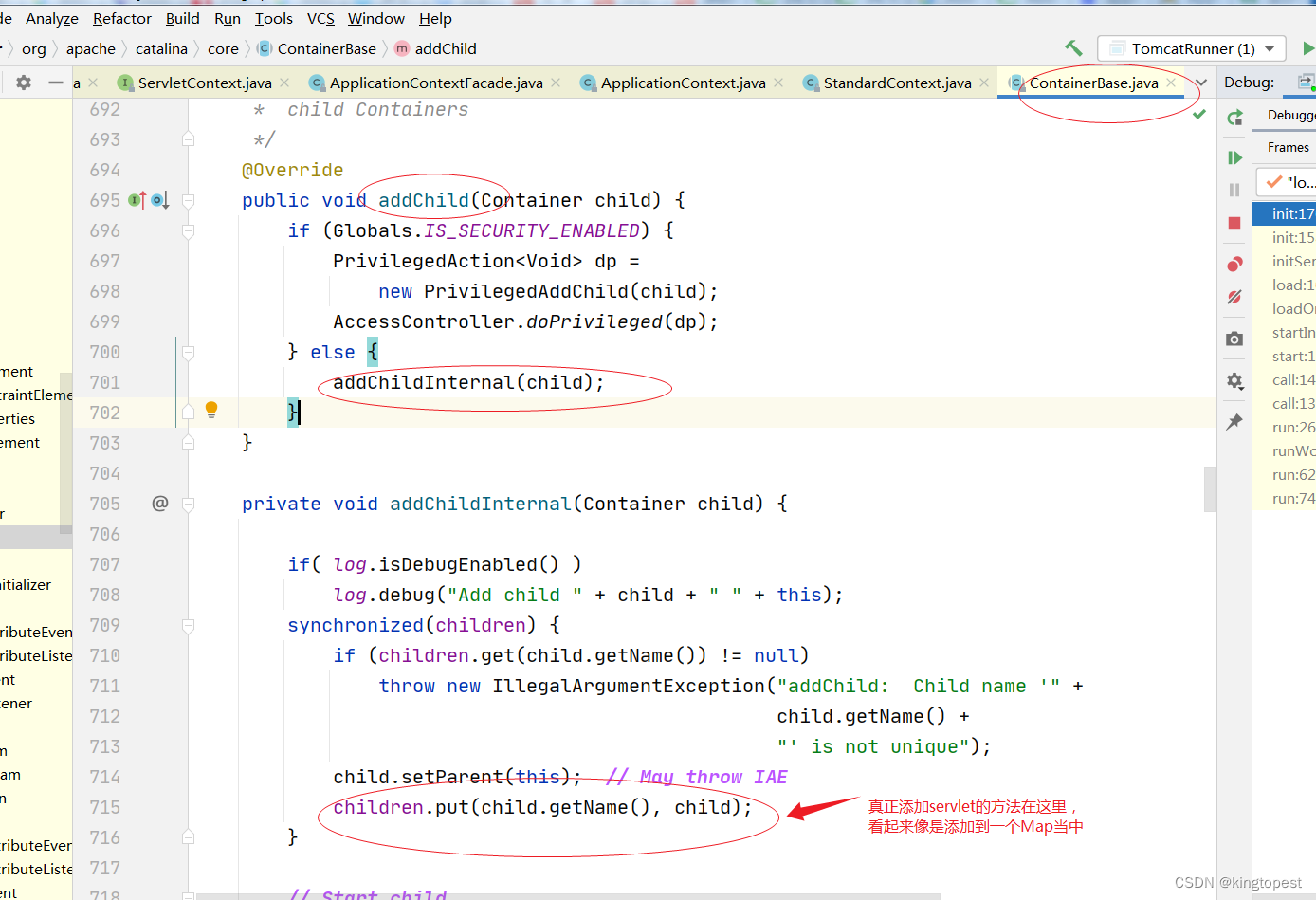Switch to ApplicationContext.java tab
This screenshot has height=900, width=1316.
(x=684, y=83)
